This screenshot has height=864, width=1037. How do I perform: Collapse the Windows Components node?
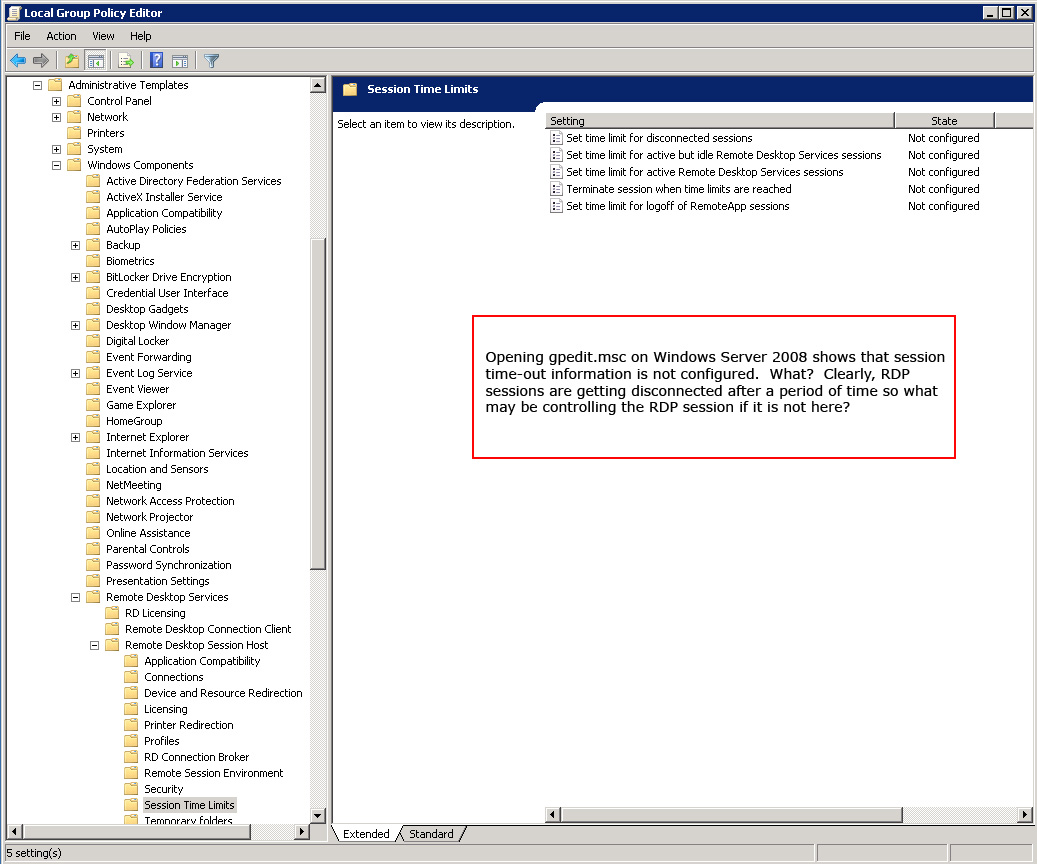pos(56,165)
